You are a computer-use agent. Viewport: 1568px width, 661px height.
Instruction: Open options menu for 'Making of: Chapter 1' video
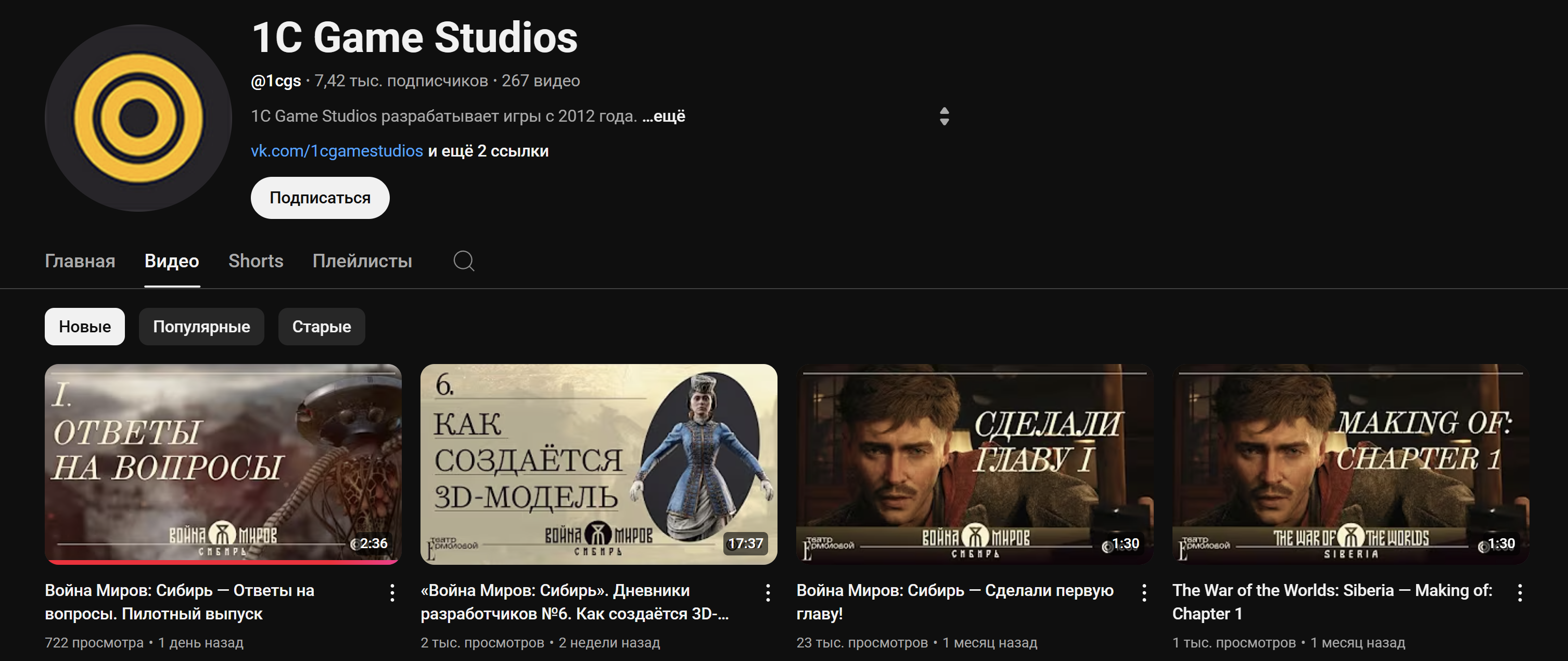tap(1520, 592)
